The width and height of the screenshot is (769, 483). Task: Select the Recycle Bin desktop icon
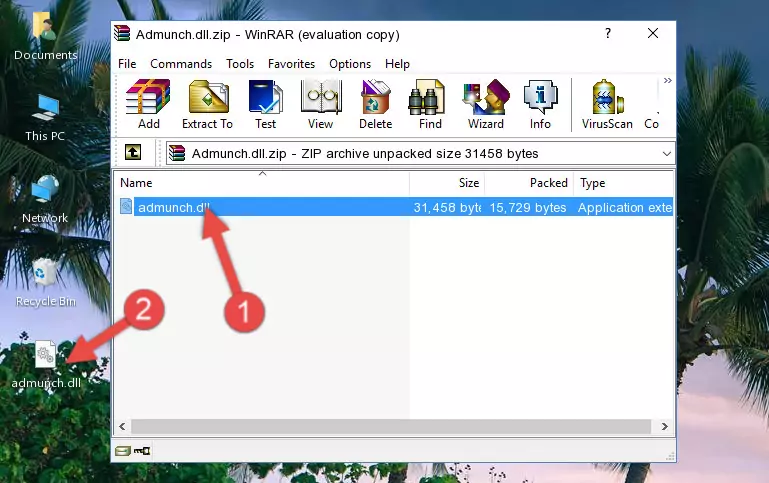45,282
